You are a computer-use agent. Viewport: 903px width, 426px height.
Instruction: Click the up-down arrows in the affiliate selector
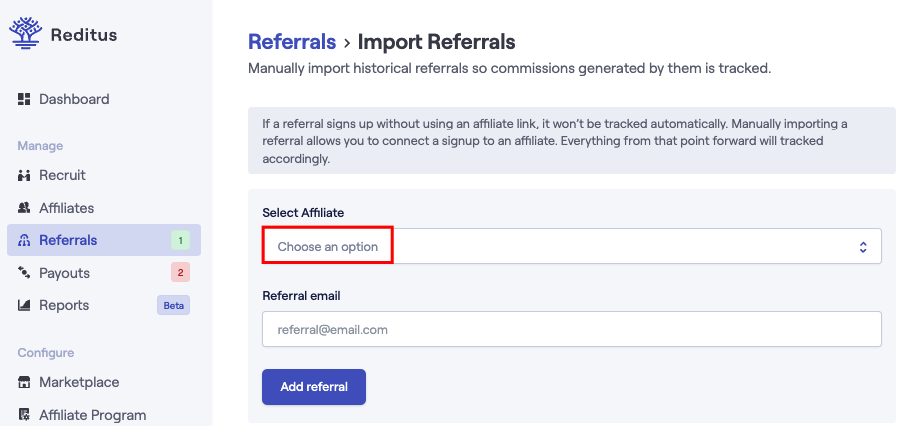(863, 247)
